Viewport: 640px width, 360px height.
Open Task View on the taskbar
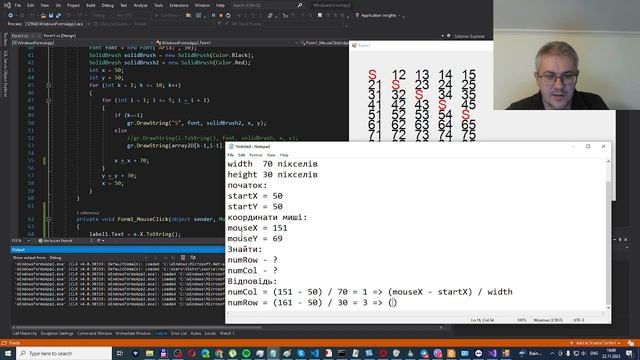point(120,353)
